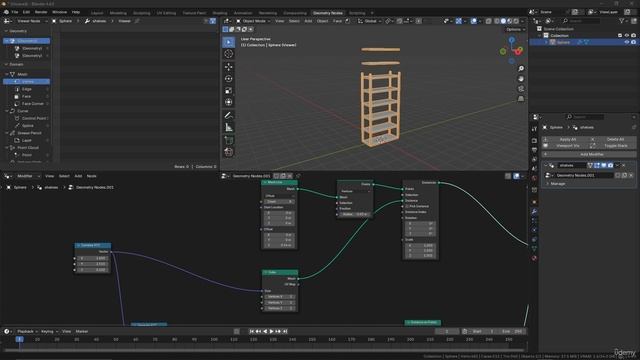Toggle camera view icon in viewport
This screenshot has width=640, height=360.
(521, 89)
